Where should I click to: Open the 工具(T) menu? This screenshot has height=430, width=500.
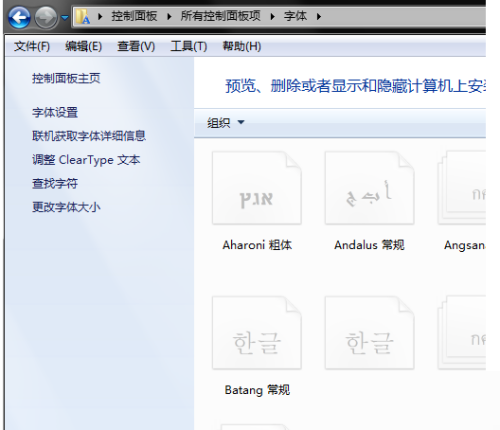189,46
